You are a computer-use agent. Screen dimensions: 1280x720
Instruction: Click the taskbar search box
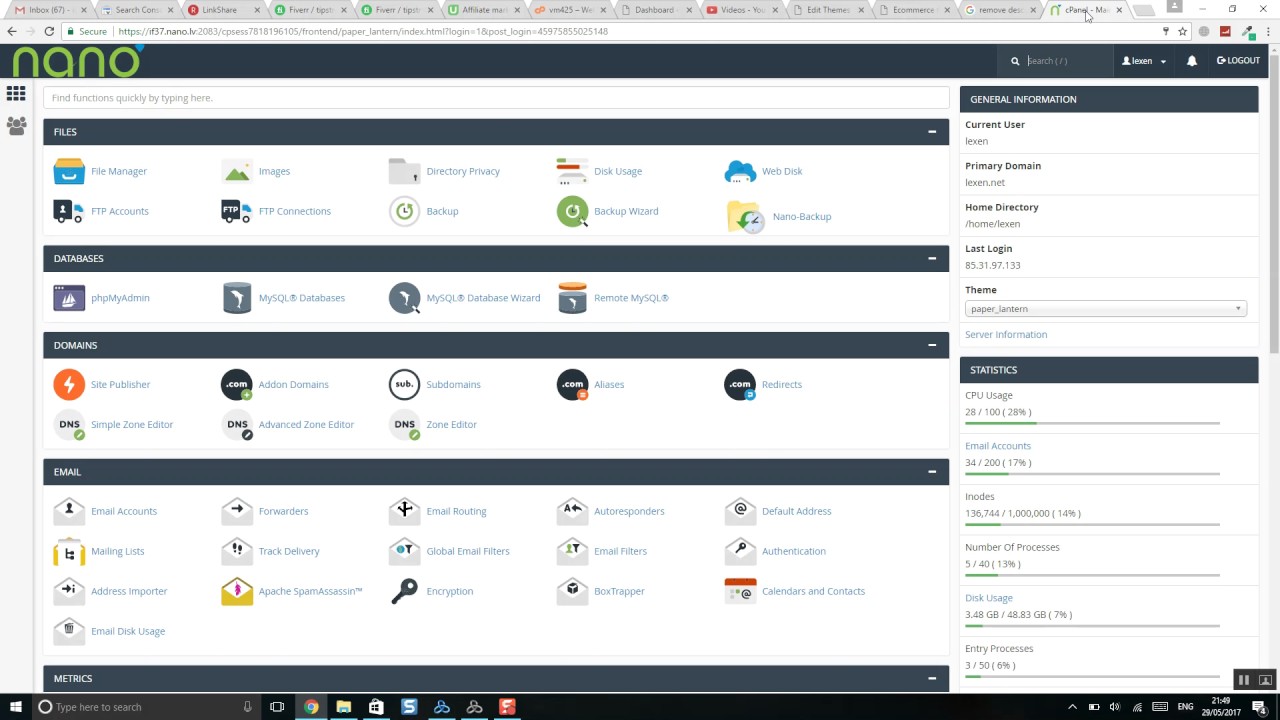pyautogui.click(x=146, y=707)
